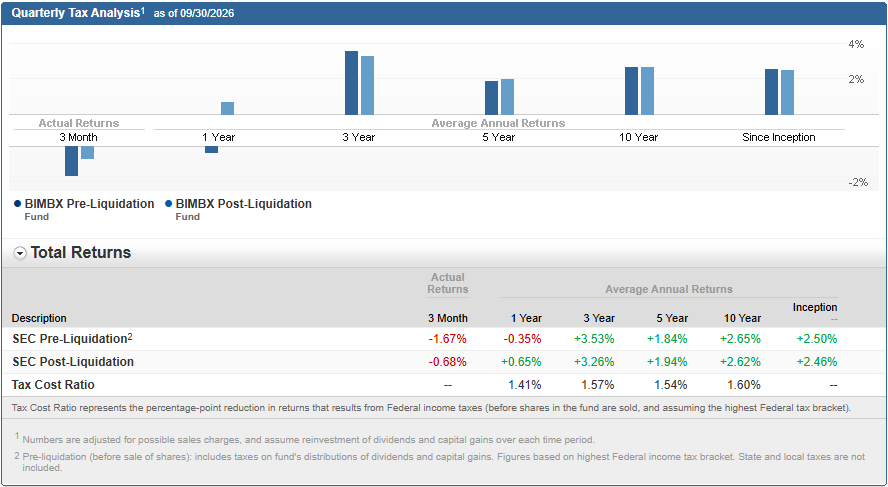
Task: Click the '1 Year' table column header
Action: (525, 318)
